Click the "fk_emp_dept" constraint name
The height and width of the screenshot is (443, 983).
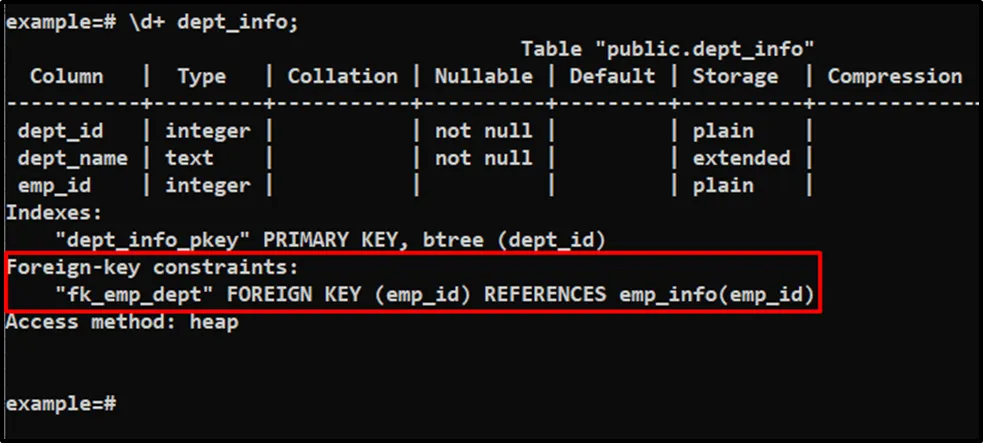point(121,295)
